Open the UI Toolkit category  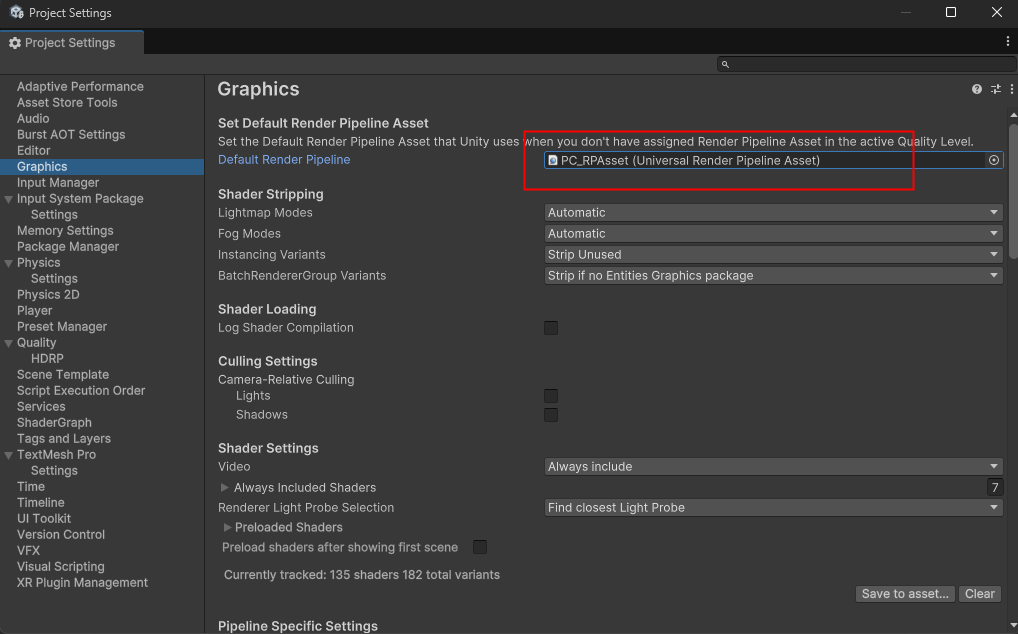[x=43, y=518]
